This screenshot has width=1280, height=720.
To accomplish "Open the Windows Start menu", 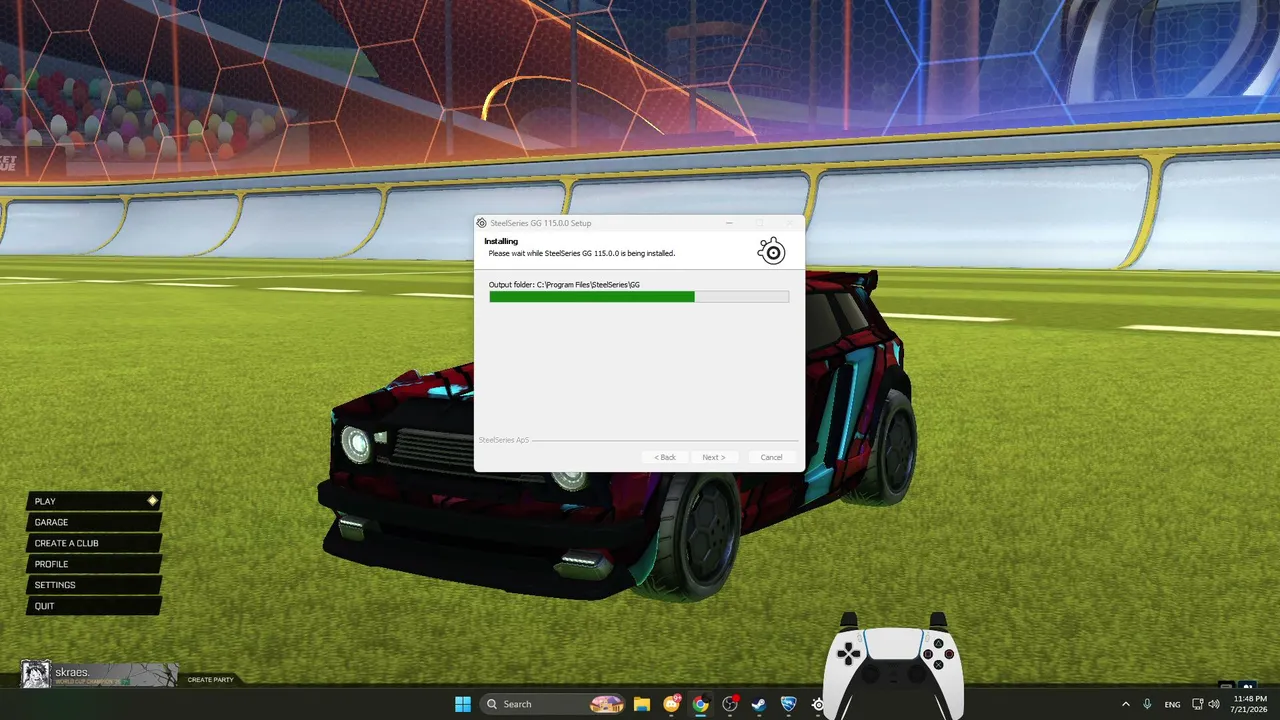I will pos(463,704).
